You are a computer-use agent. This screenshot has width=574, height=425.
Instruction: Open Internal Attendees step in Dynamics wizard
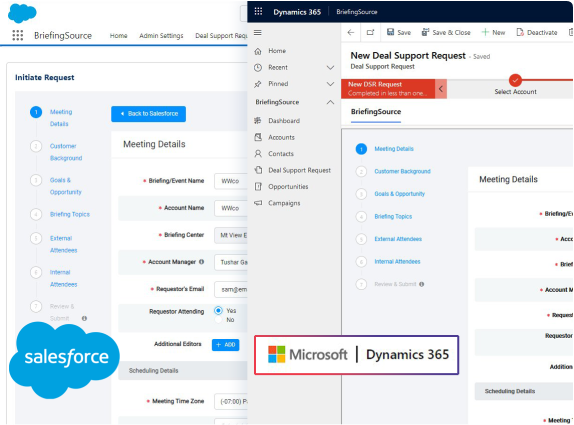pos(397,261)
